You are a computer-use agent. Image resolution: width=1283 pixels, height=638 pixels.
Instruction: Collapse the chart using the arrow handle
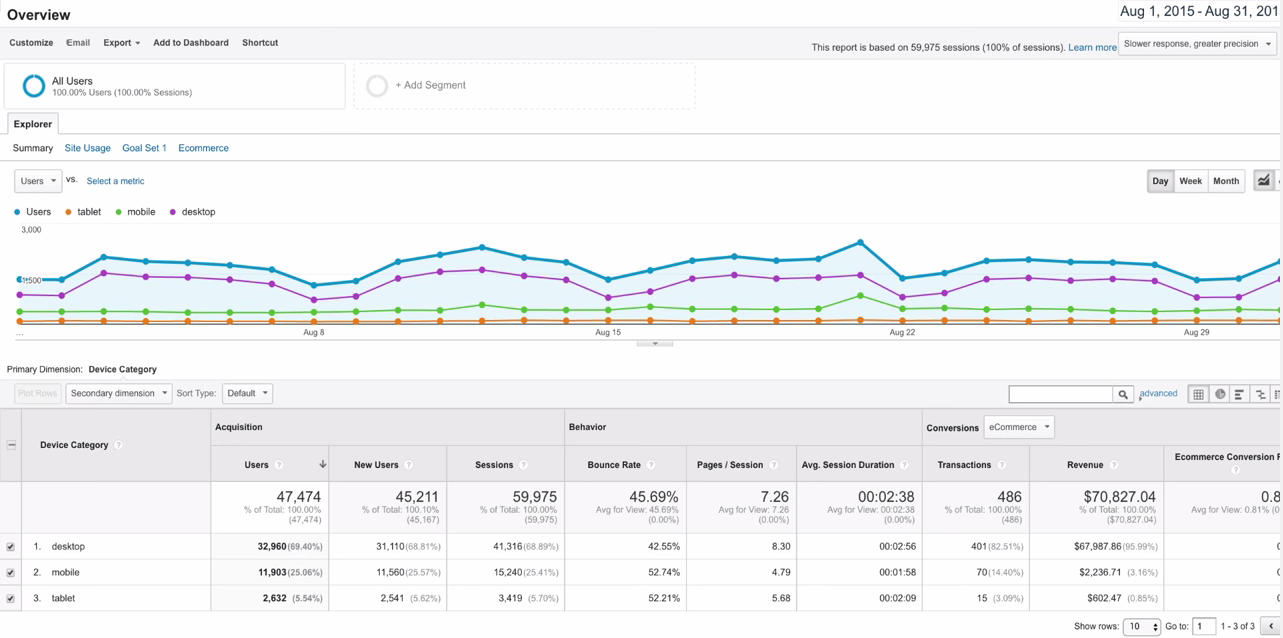point(655,343)
